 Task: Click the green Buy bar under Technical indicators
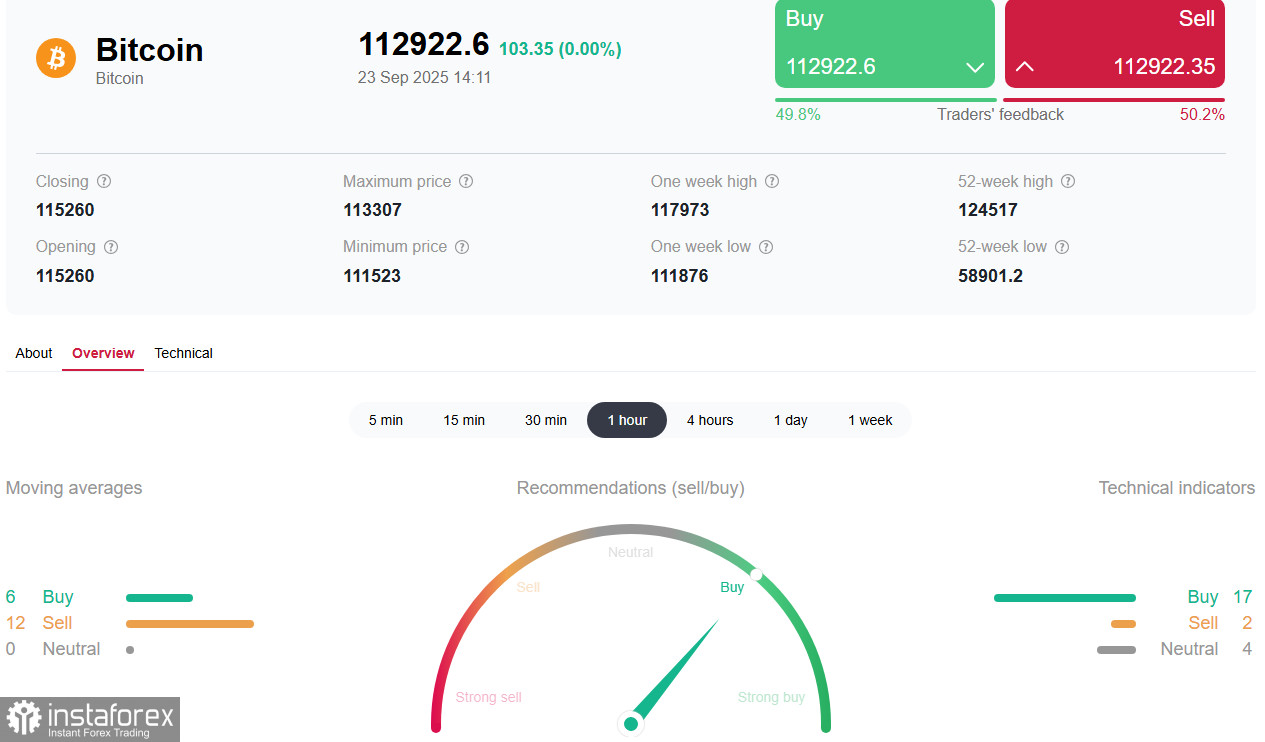1065,598
